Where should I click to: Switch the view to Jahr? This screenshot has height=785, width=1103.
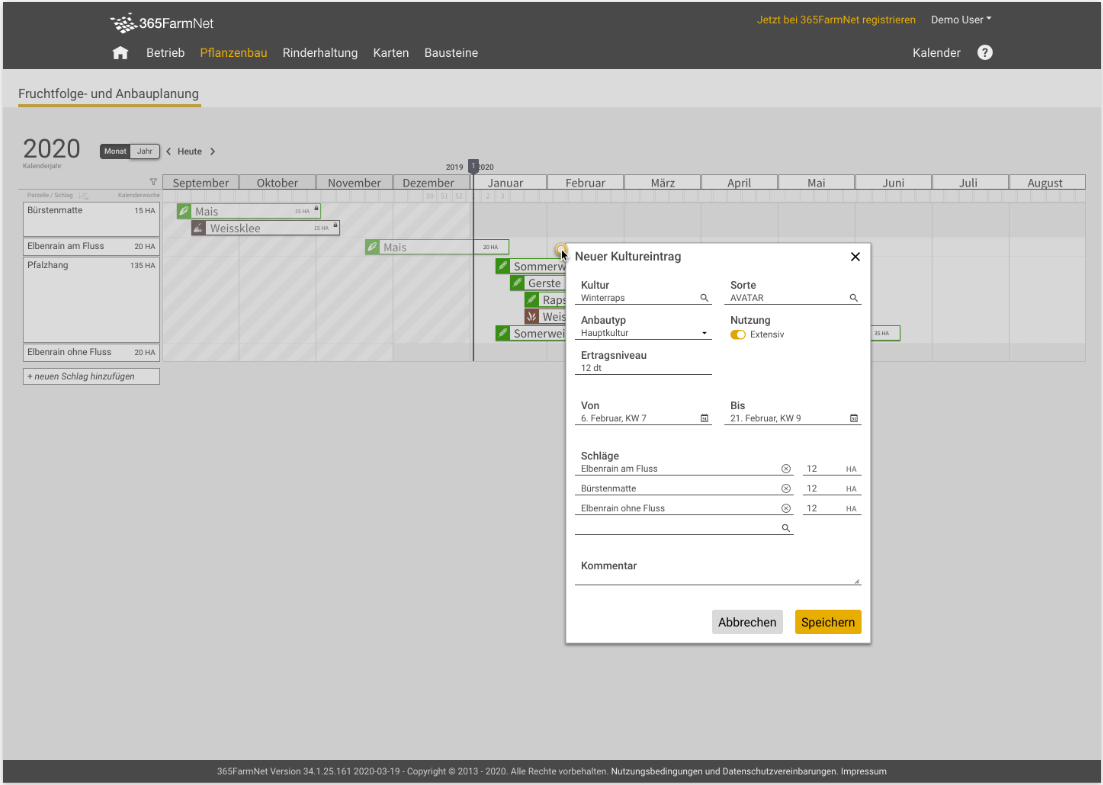coord(145,152)
